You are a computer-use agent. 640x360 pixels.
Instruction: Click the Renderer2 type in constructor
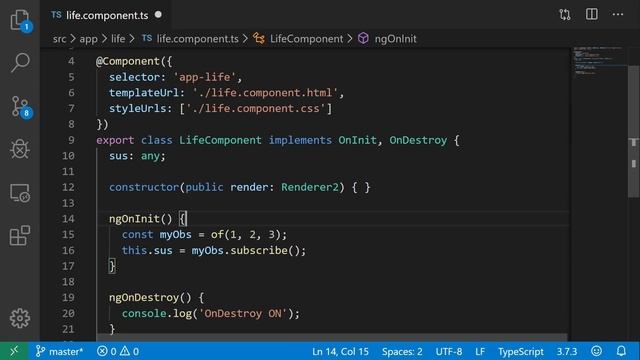[x=310, y=187]
